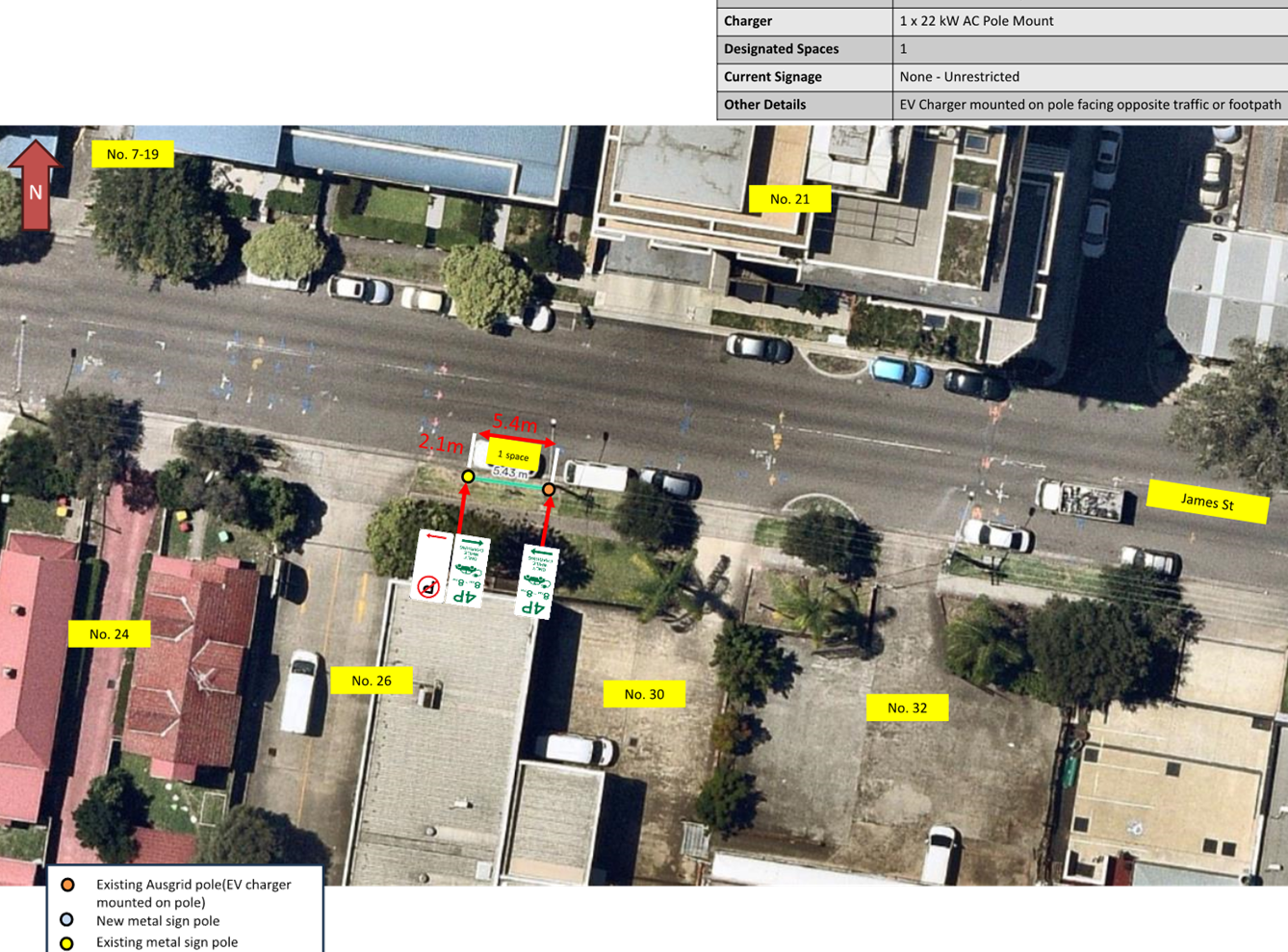Click the red north arrow indicator
Image resolution: width=1288 pixels, height=952 pixels.
click(36, 185)
